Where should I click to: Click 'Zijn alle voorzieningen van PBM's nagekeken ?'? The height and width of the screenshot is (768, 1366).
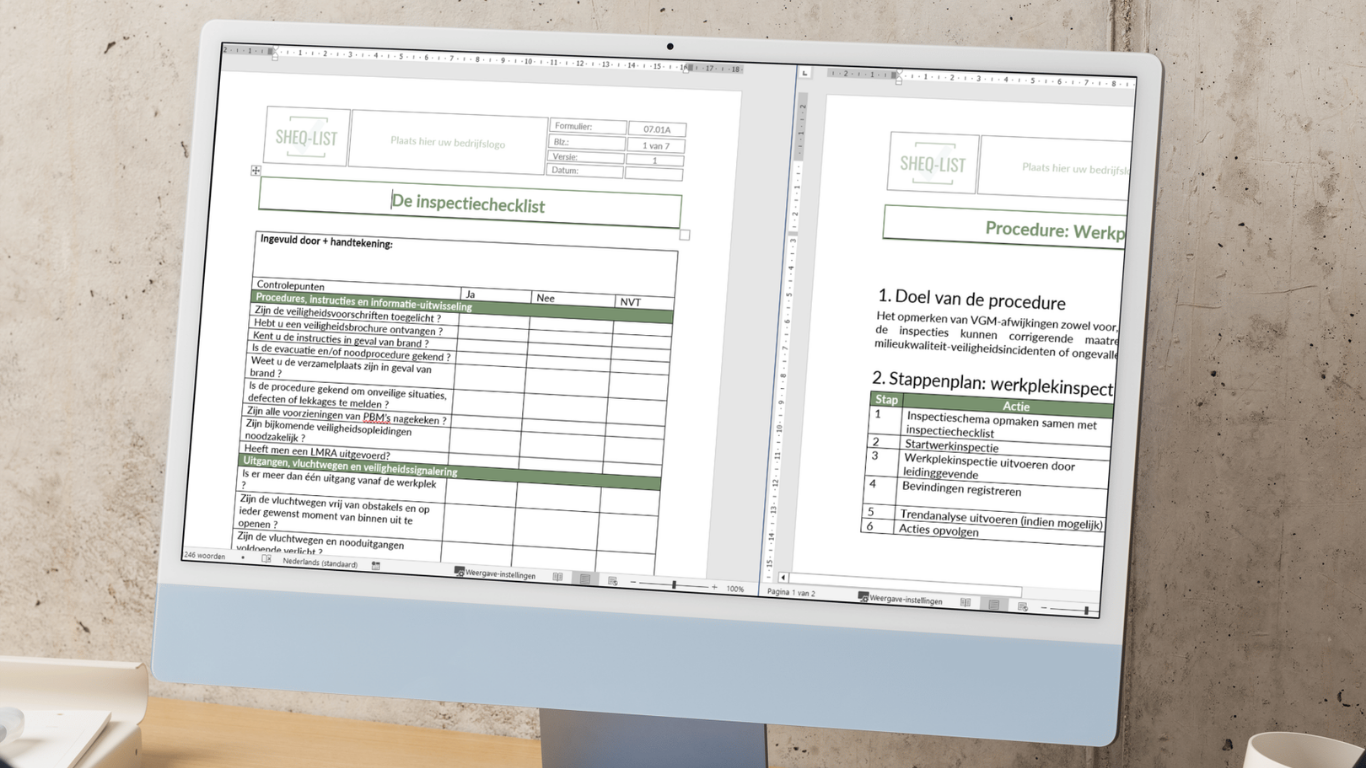coord(347,416)
